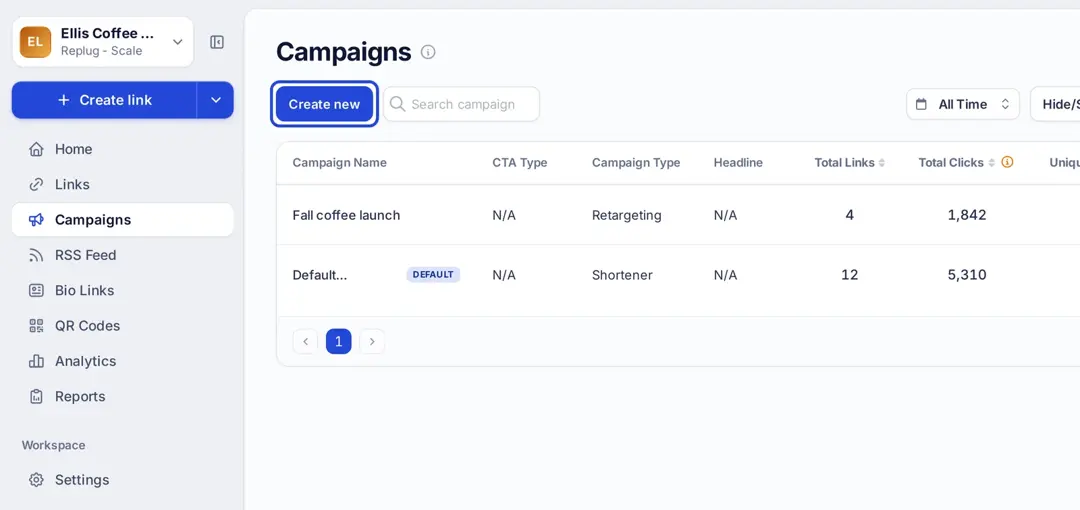The height and width of the screenshot is (510, 1080).
Task: Go to Home in sidebar
Action: tap(123, 149)
